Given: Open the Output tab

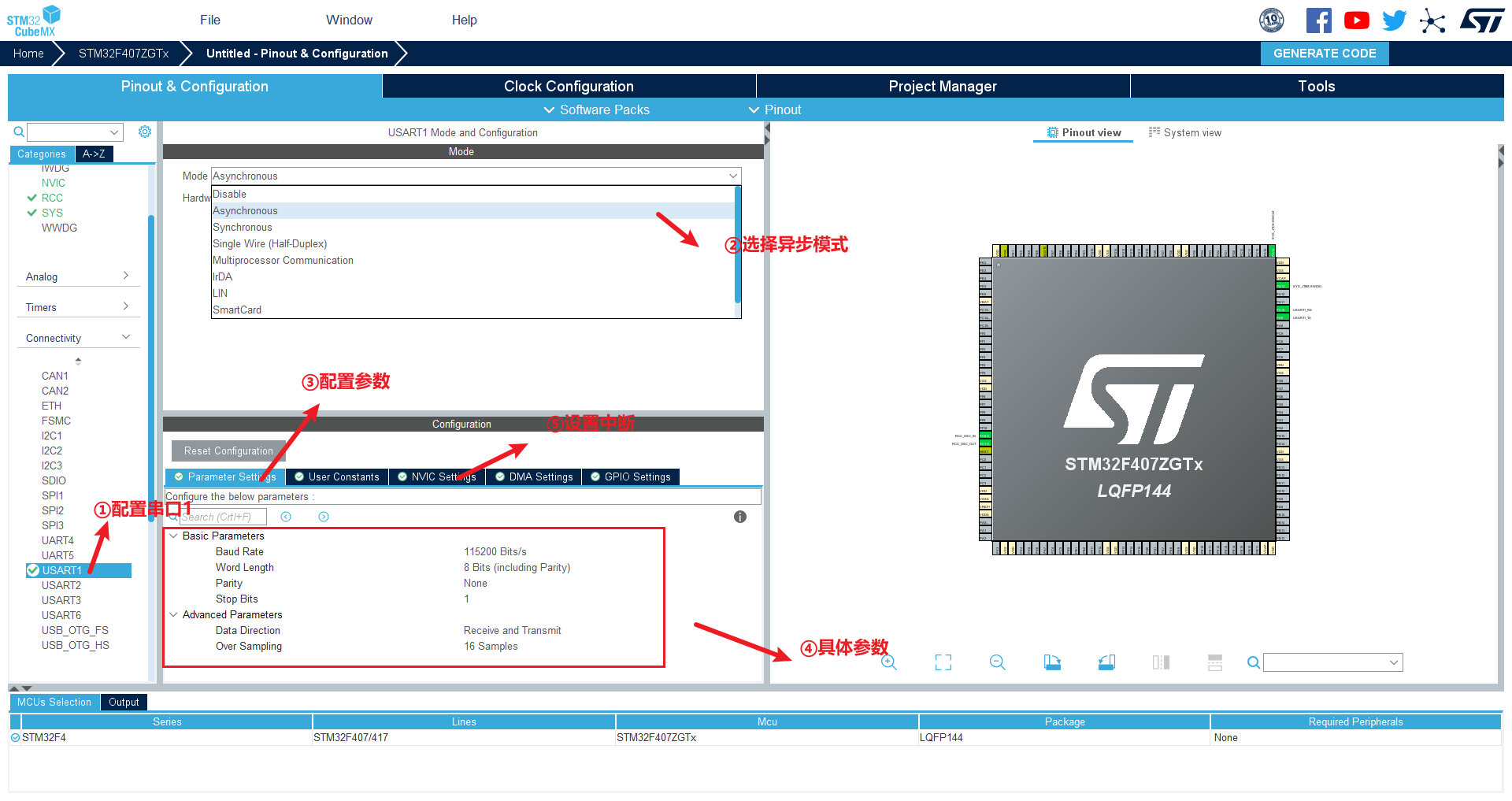Looking at the screenshot, I should tap(124, 702).
